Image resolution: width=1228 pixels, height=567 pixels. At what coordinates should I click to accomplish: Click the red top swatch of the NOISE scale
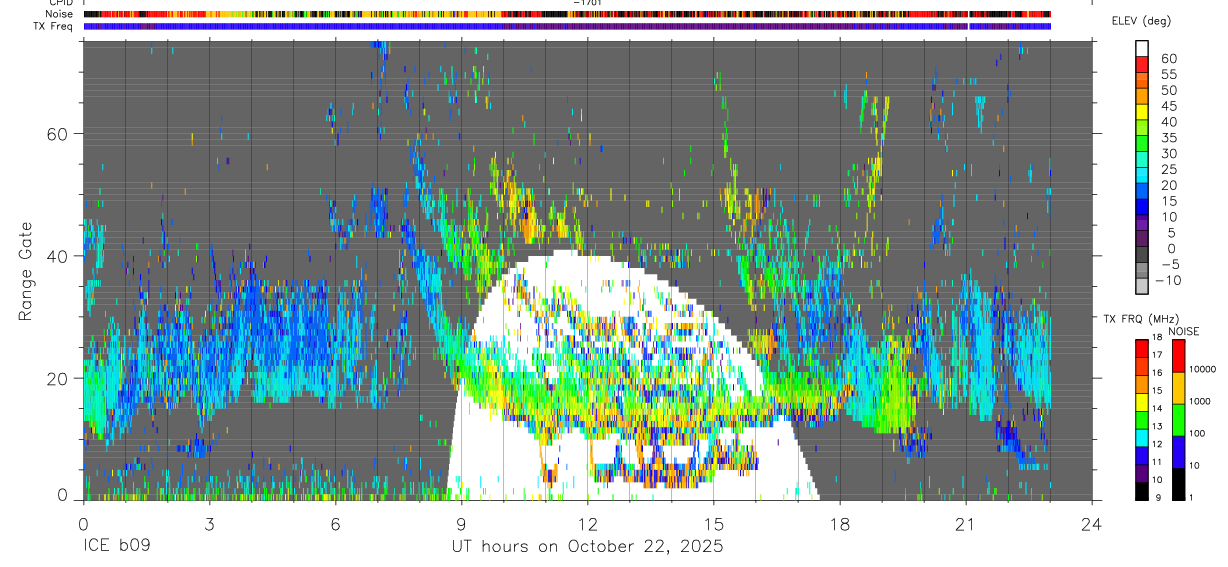pyautogui.click(x=1179, y=356)
